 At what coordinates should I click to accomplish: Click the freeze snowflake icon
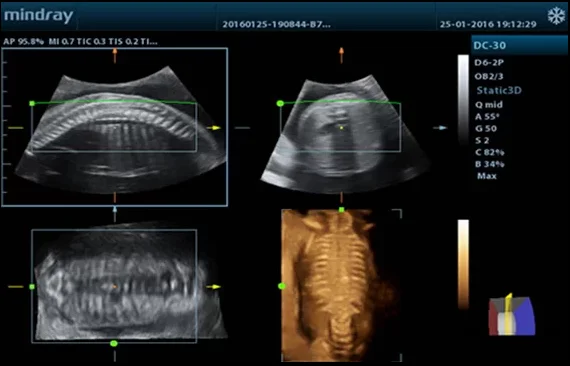point(557,16)
